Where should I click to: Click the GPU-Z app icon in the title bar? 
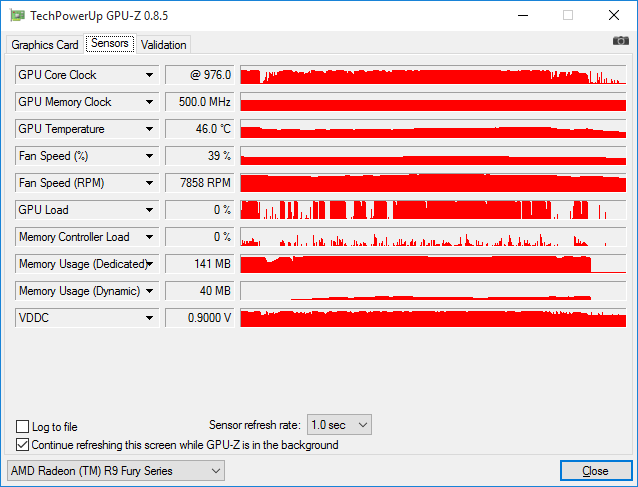(x=17, y=16)
